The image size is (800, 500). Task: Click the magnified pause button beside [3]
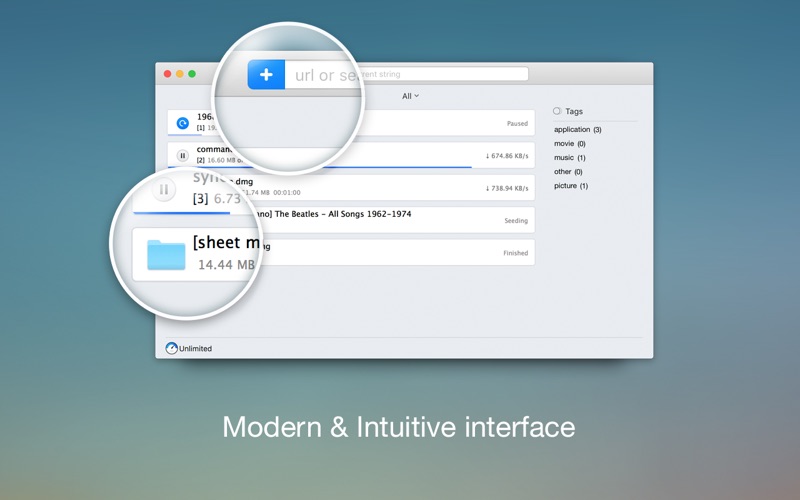(163, 190)
